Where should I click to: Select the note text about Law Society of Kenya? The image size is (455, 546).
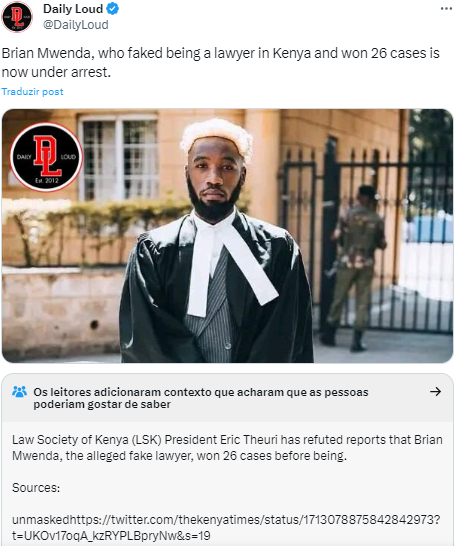coord(227,447)
